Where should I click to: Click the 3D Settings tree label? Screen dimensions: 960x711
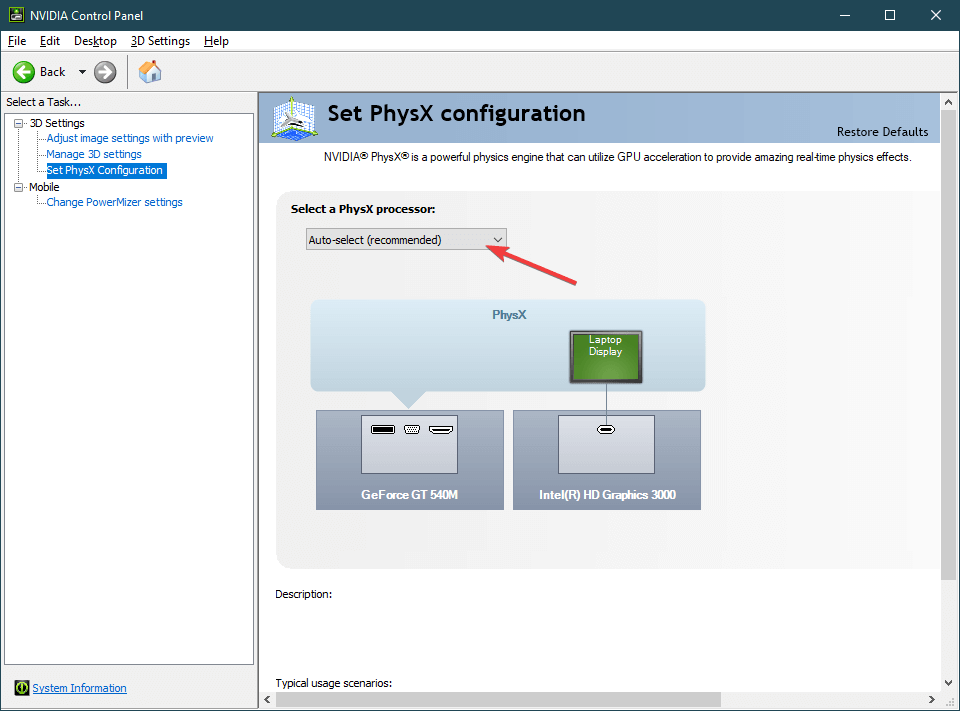coord(57,123)
